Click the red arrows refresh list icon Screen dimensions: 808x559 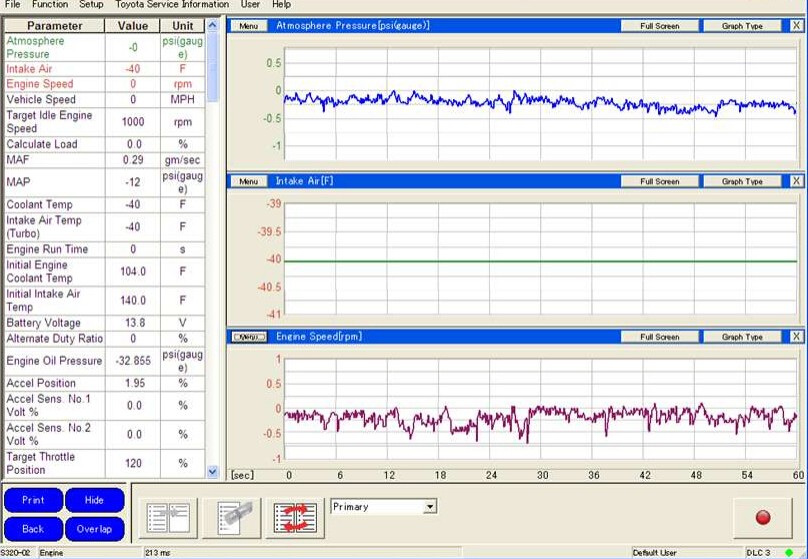tap(296, 516)
